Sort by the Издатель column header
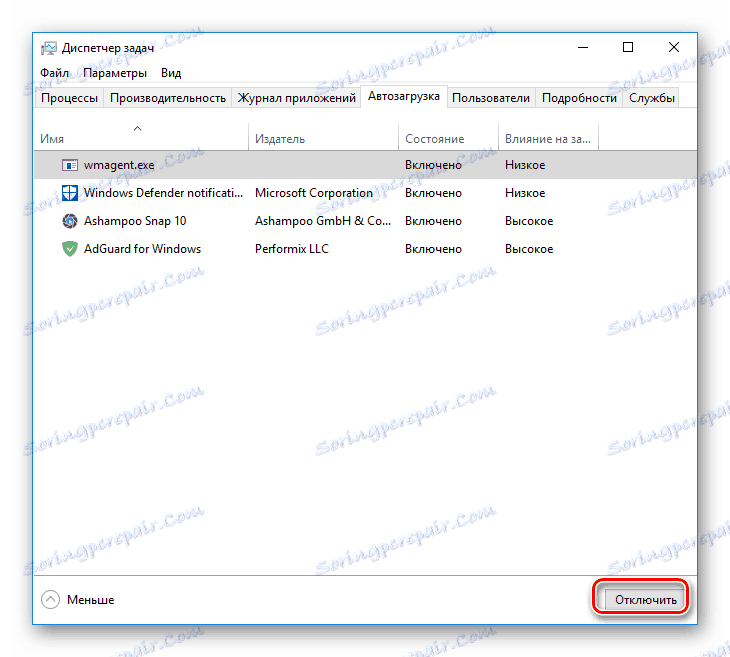This screenshot has height=657, width=730. [324, 139]
